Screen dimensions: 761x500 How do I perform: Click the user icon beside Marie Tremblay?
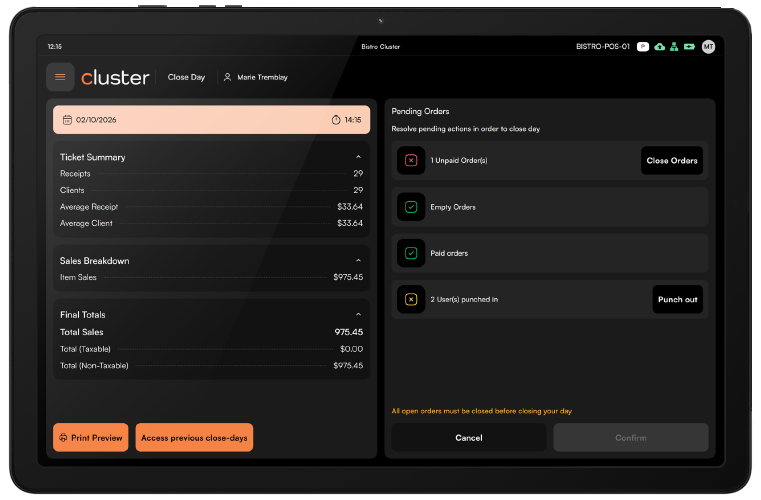227,77
